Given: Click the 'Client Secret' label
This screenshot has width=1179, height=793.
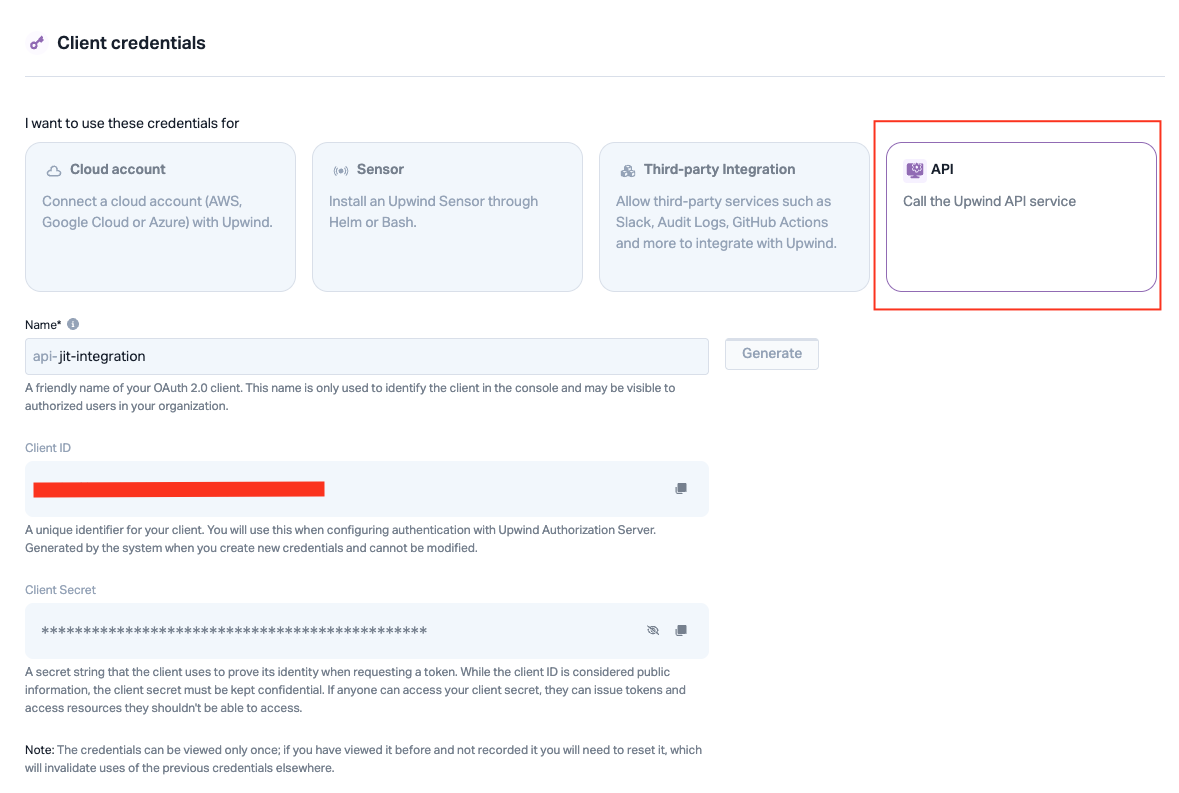Looking at the screenshot, I should 60,590.
